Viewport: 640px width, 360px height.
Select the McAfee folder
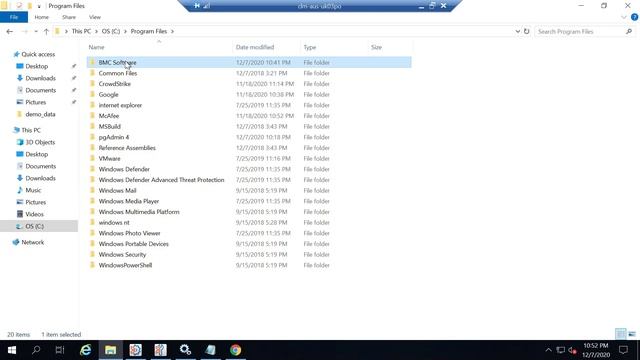click(x=109, y=116)
